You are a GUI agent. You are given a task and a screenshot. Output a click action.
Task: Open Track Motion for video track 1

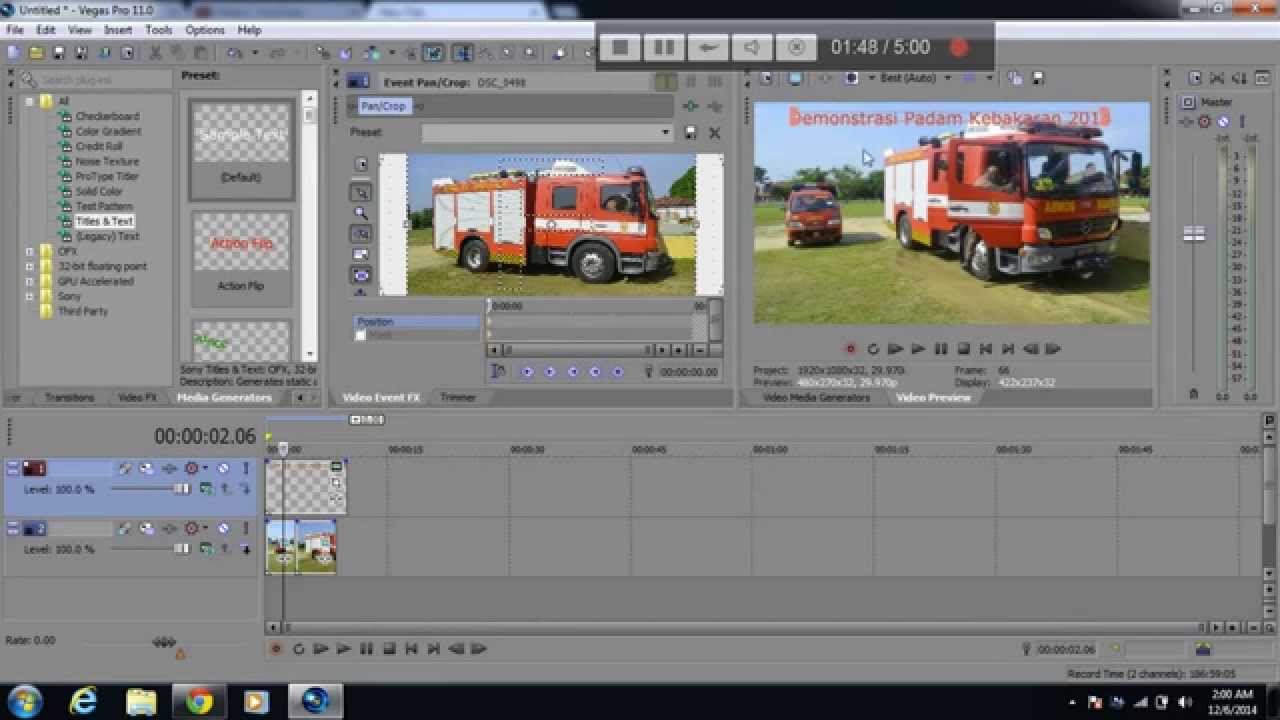pyautogui.click(x=146, y=468)
